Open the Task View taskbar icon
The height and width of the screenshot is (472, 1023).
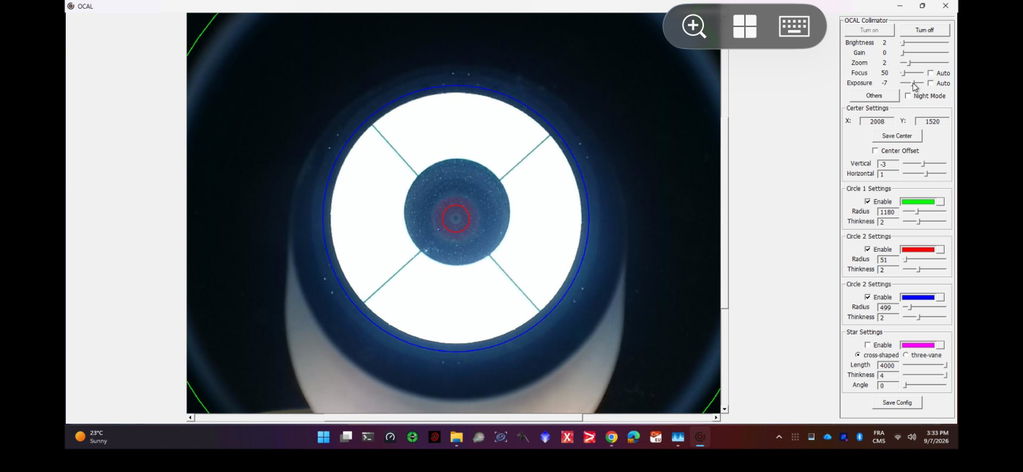coord(346,437)
